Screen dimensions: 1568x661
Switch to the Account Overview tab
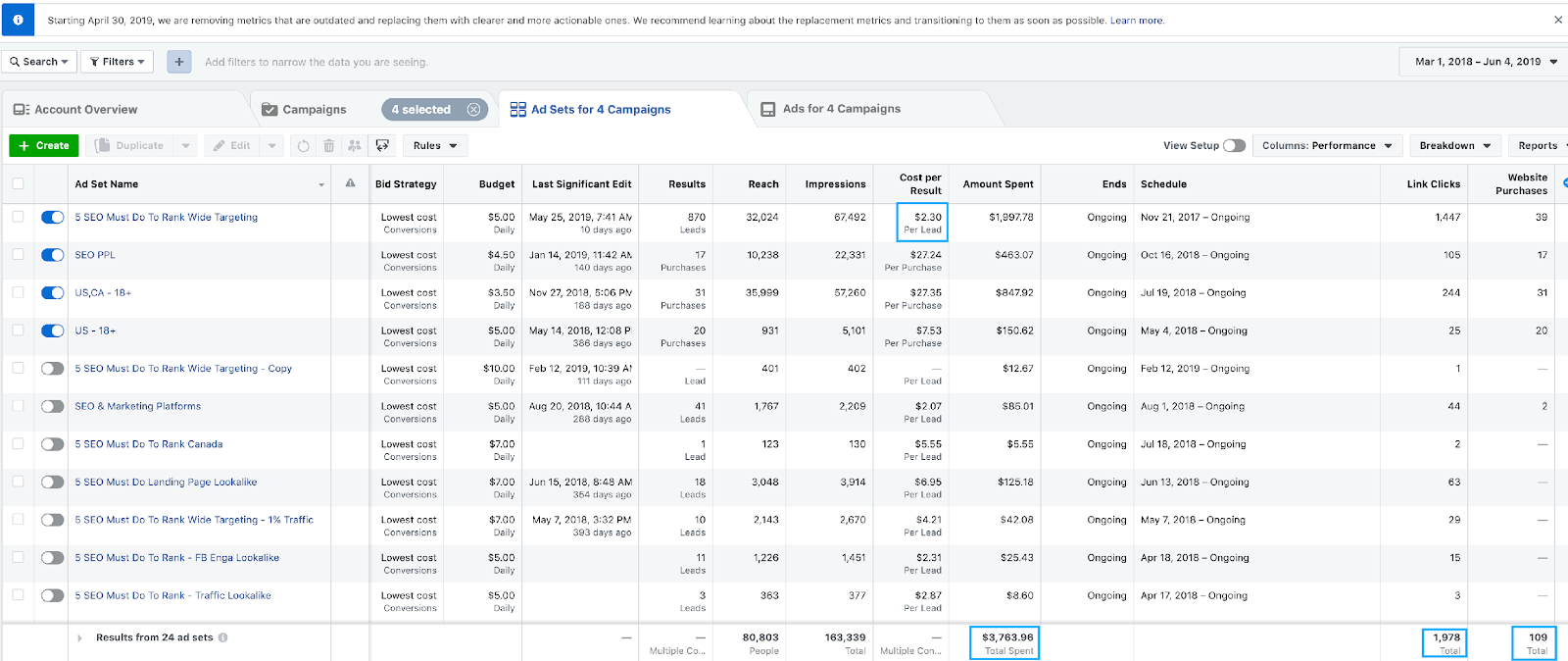(86, 110)
